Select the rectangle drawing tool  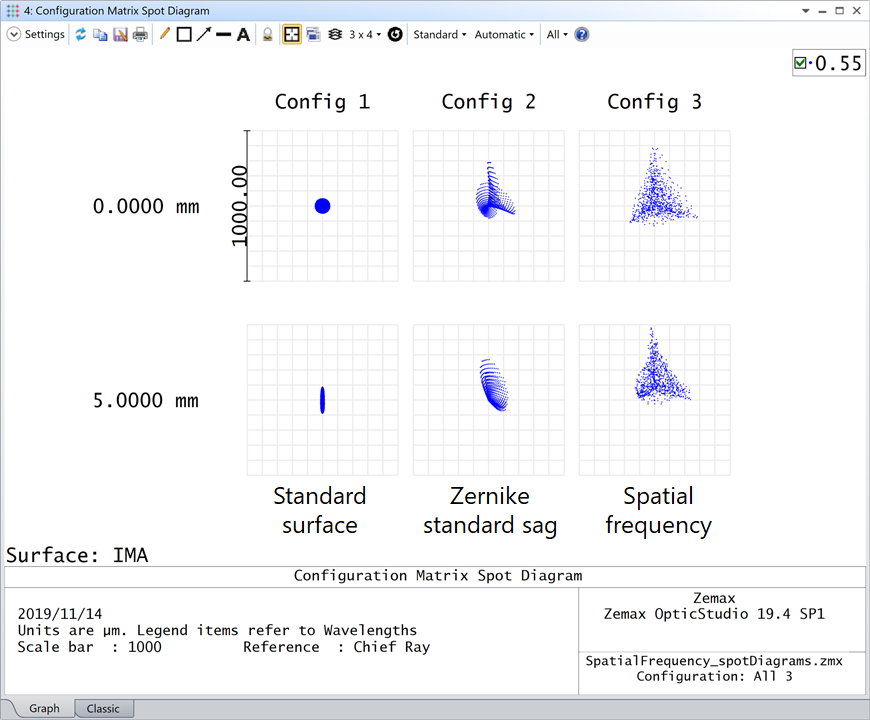tap(184, 34)
